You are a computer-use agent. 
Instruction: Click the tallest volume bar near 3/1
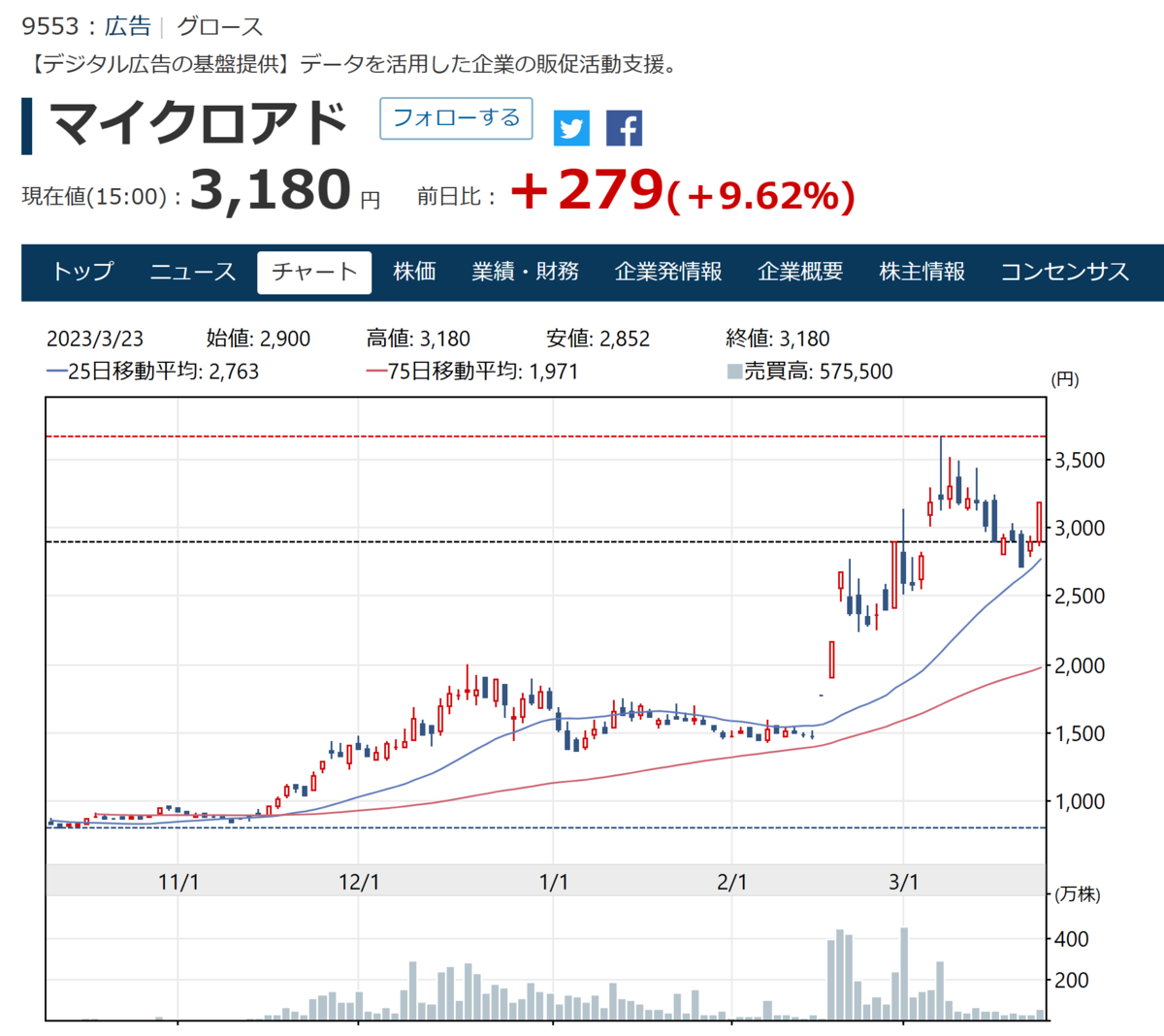click(x=904, y=974)
